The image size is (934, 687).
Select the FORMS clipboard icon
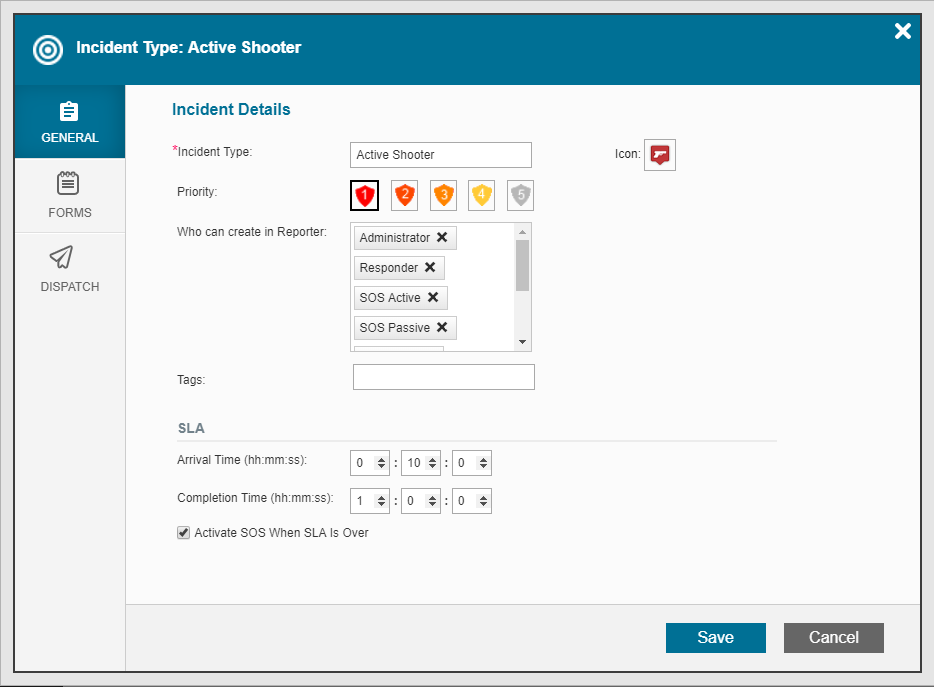pos(69,183)
